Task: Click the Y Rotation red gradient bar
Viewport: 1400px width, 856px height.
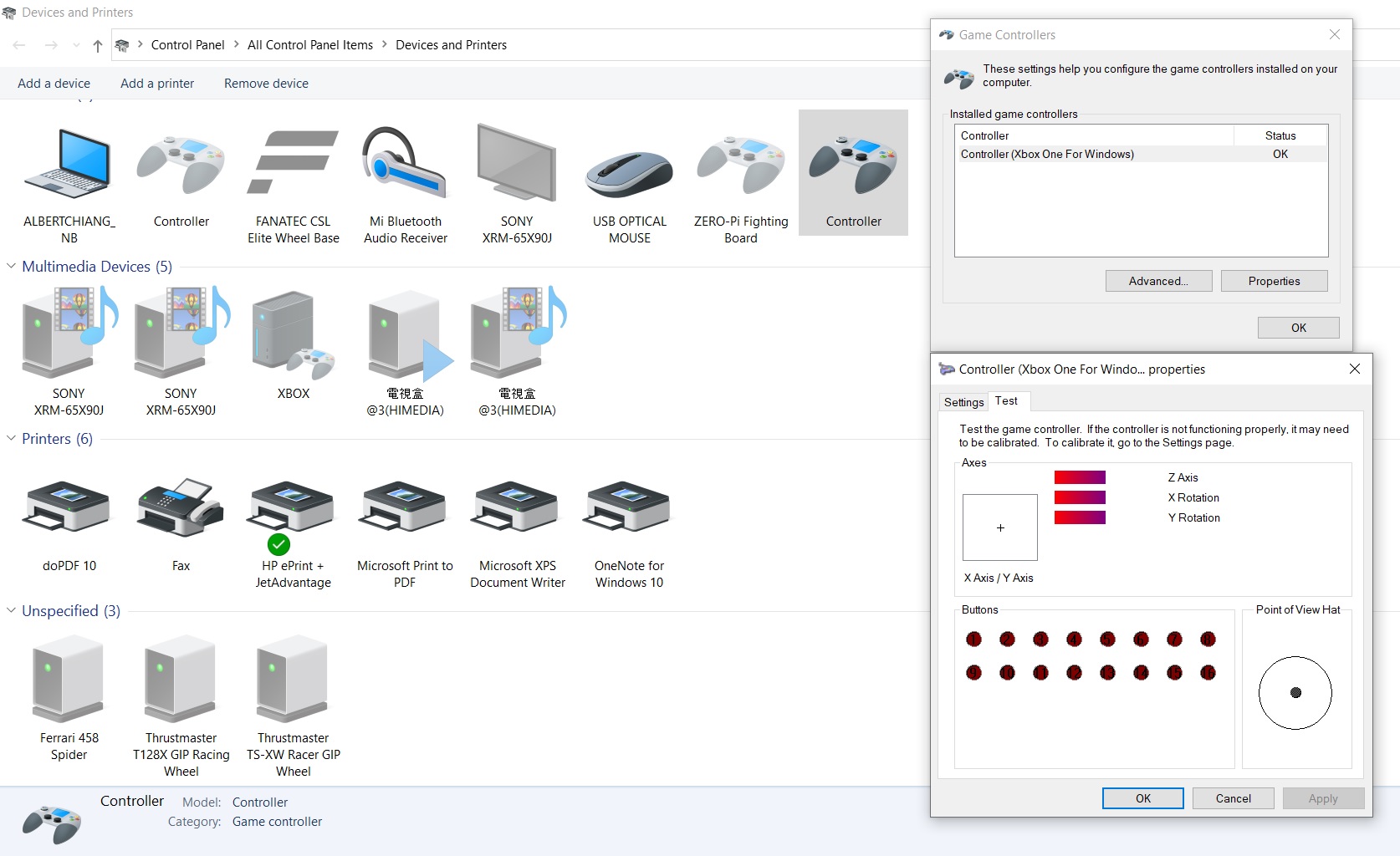Action: point(1080,517)
